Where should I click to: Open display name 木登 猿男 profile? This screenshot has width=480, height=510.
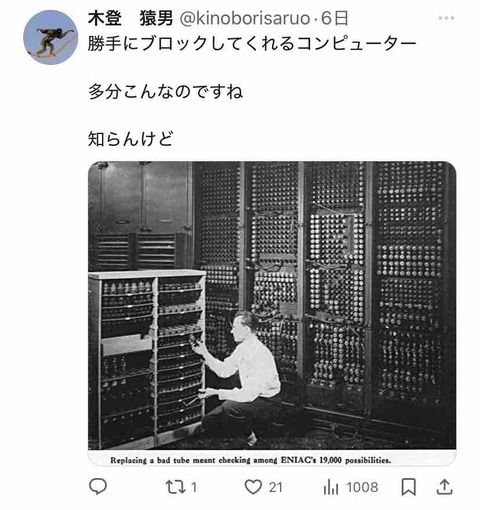(130, 18)
